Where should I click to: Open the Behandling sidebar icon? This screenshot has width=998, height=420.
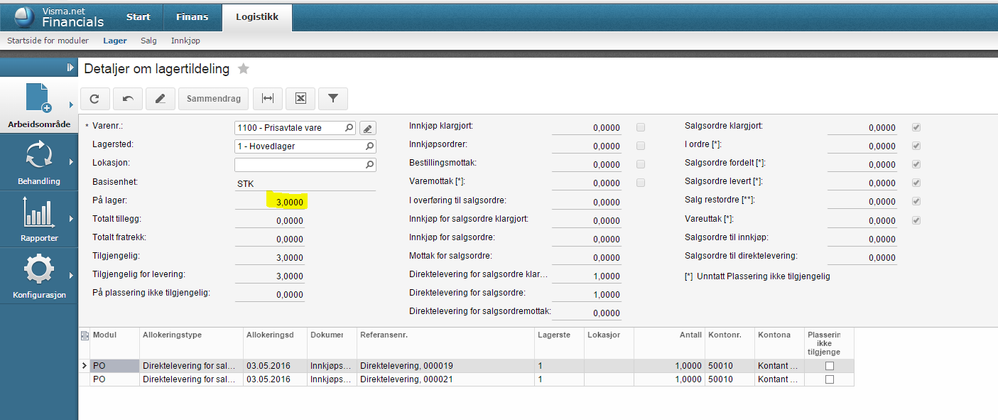pos(39,156)
